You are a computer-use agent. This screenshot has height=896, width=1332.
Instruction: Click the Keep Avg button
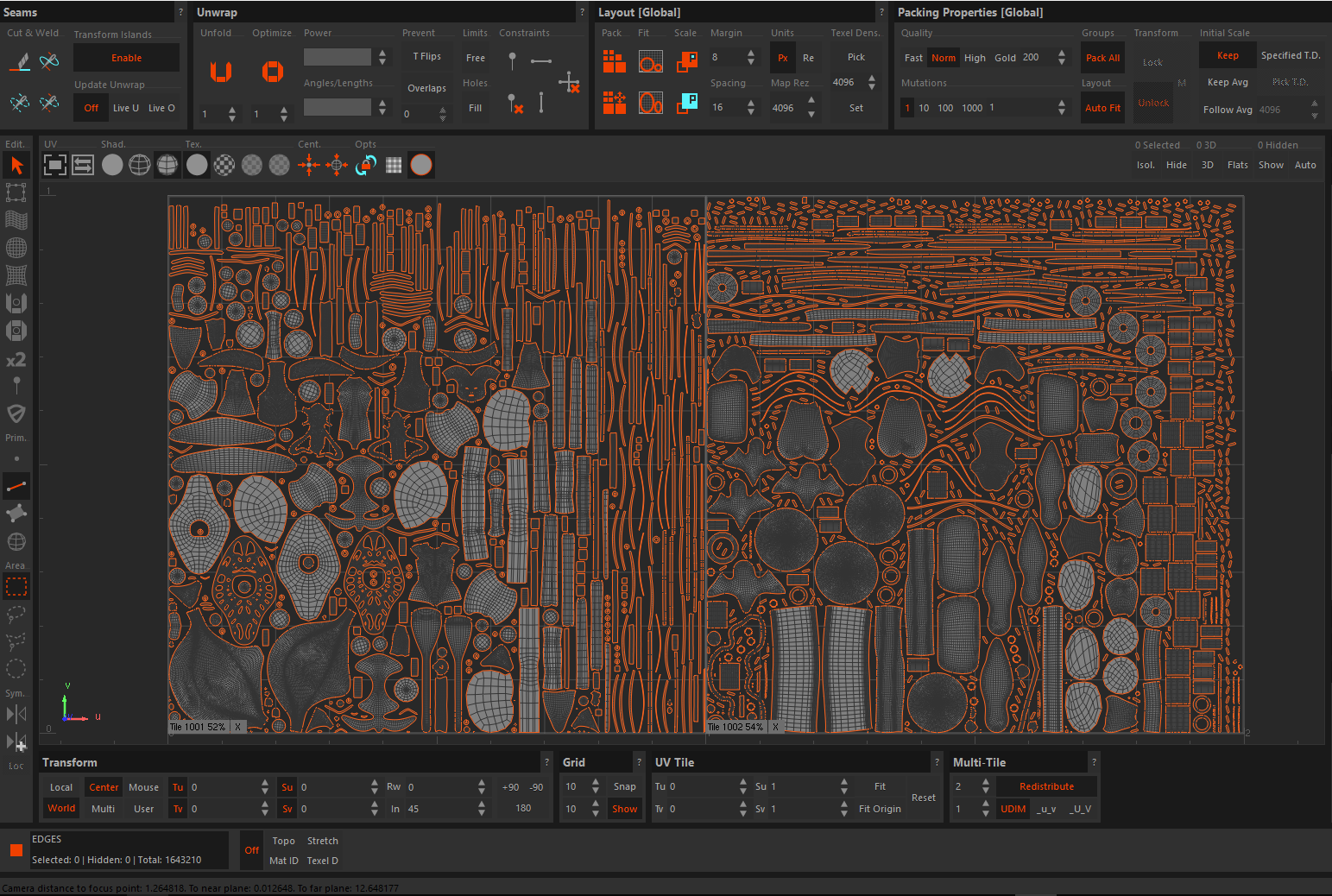pos(1228,82)
